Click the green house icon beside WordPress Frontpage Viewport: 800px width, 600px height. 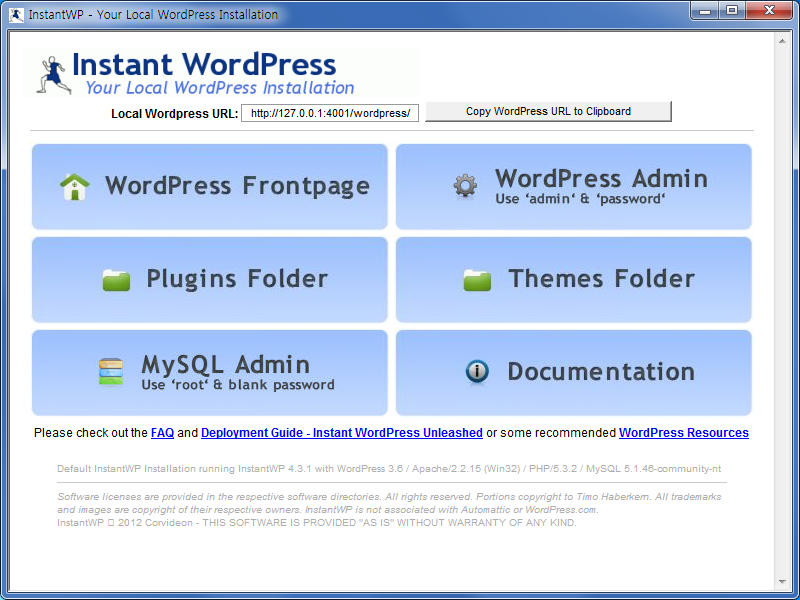click(75, 187)
